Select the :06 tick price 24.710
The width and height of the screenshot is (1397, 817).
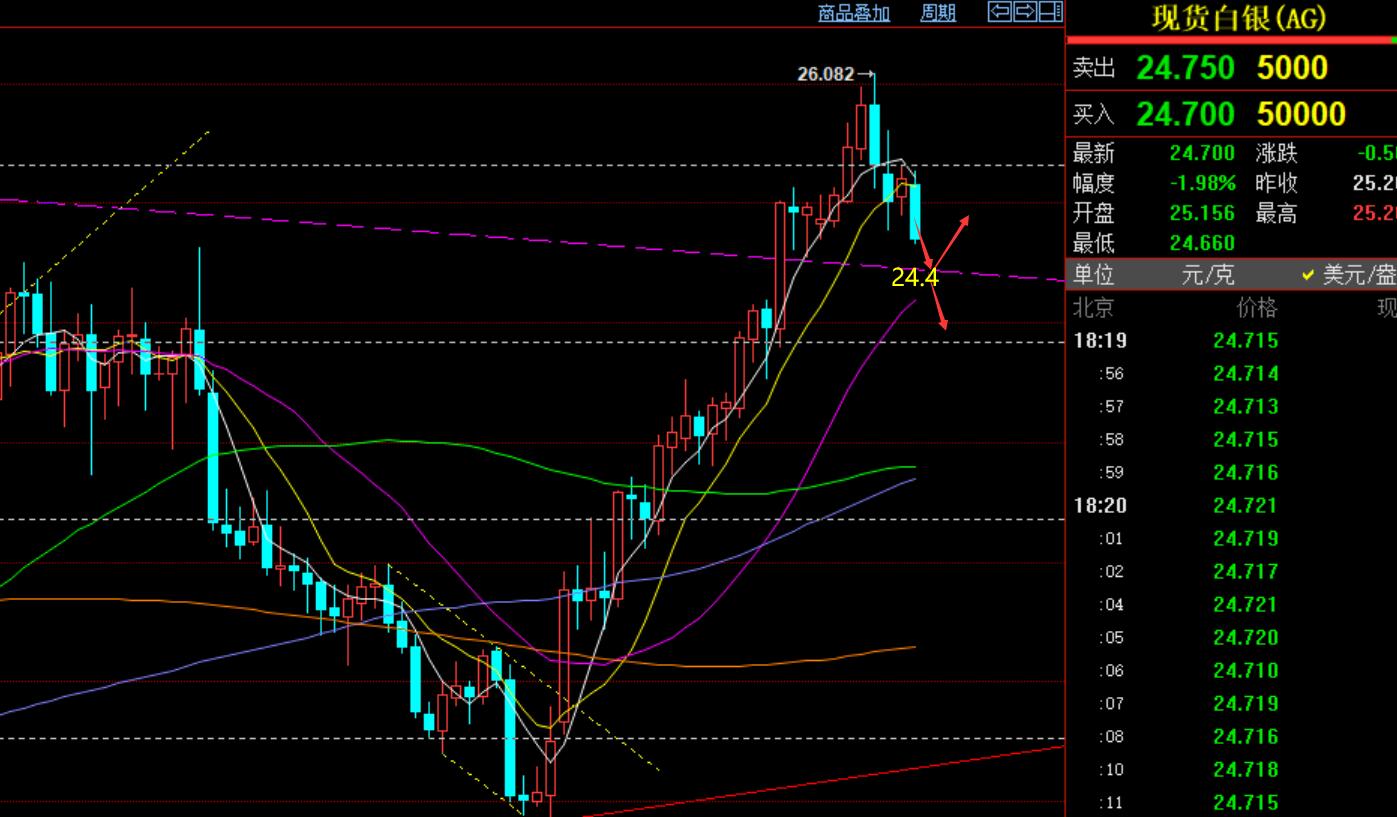point(1245,670)
